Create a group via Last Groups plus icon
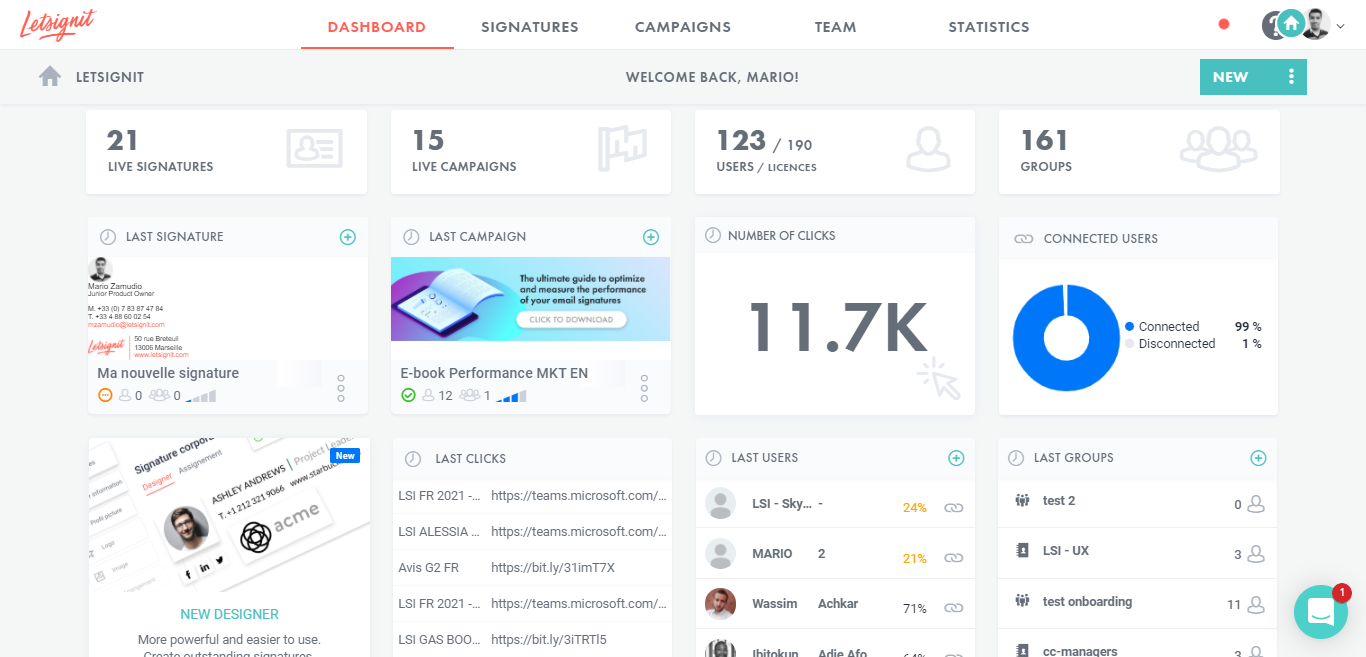The height and width of the screenshot is (657, 1366). 1258,457
